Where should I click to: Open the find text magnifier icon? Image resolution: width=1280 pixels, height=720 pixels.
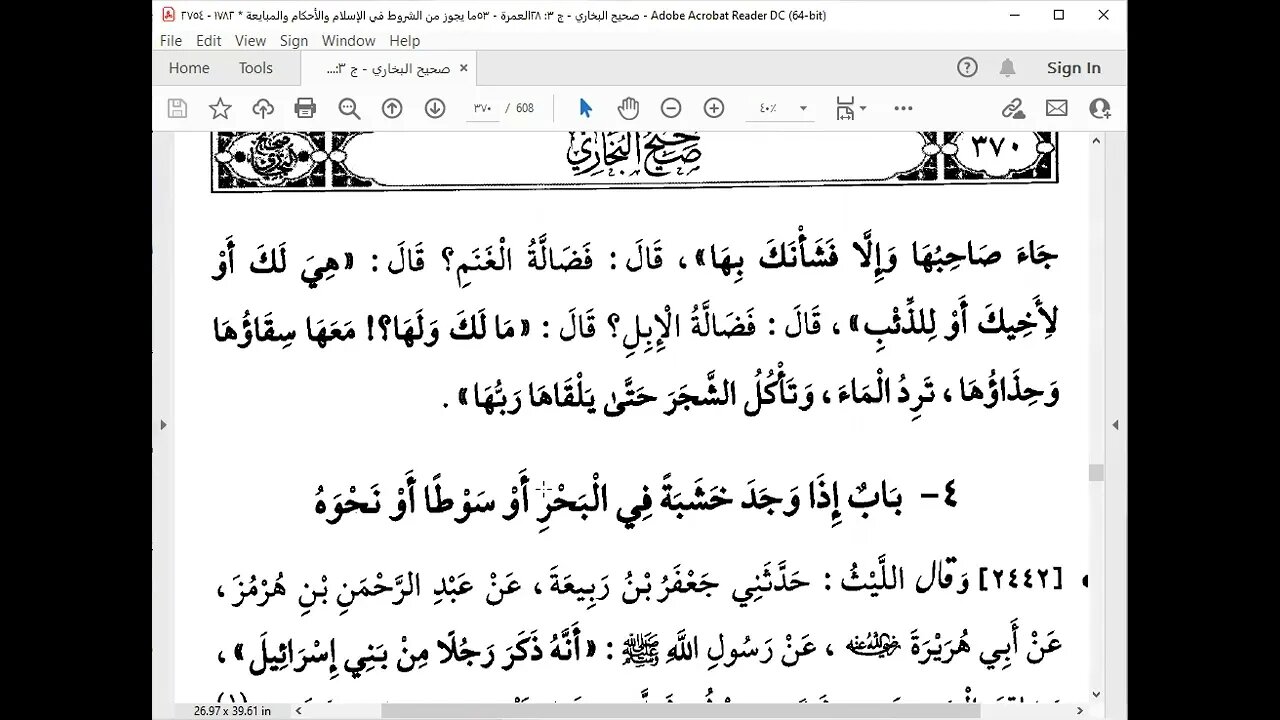click(x=349, y=108)
